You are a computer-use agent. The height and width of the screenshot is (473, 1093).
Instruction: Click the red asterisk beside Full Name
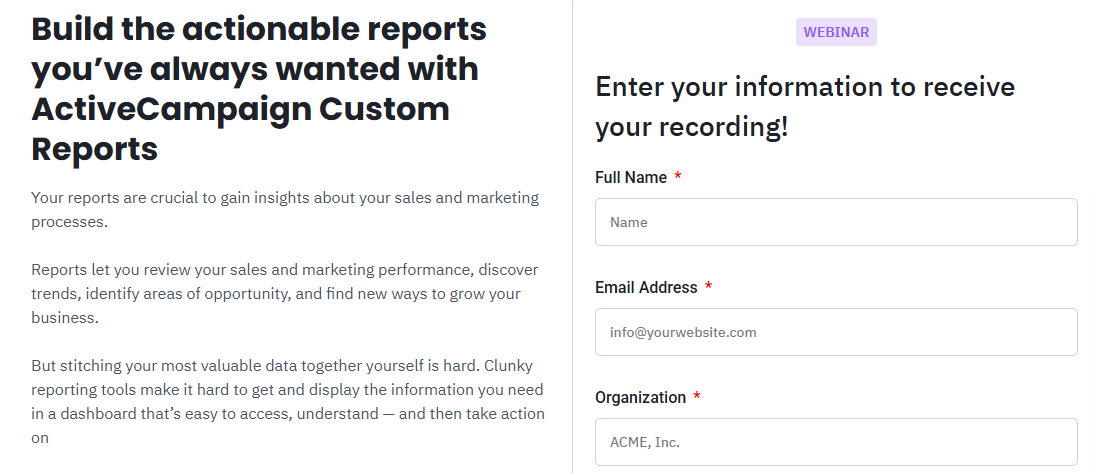(678, 178)
